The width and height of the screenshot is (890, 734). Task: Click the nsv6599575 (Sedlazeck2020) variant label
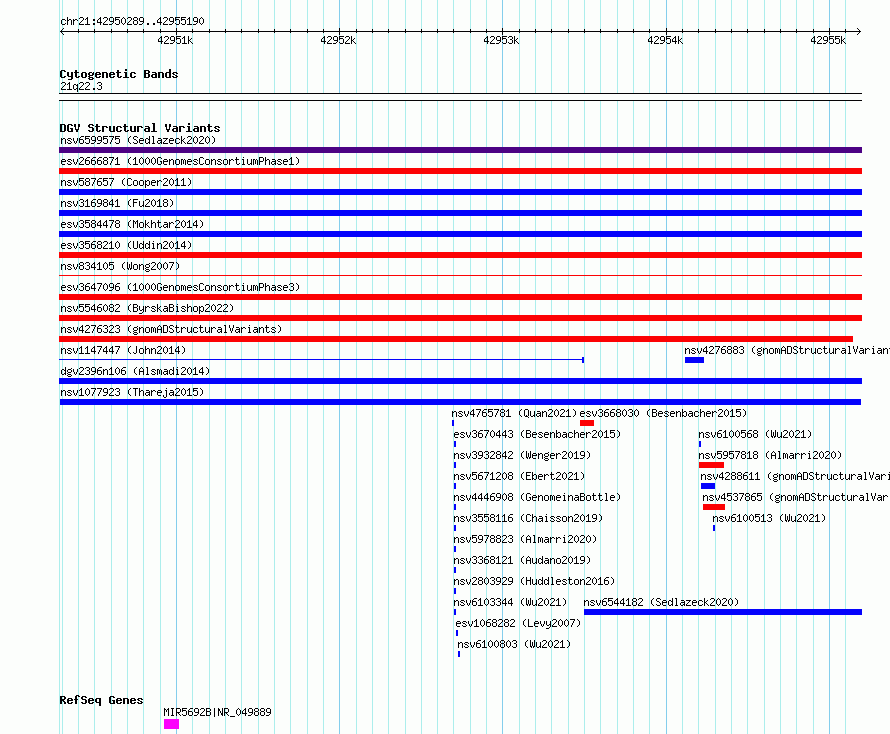tap(138, 140)
